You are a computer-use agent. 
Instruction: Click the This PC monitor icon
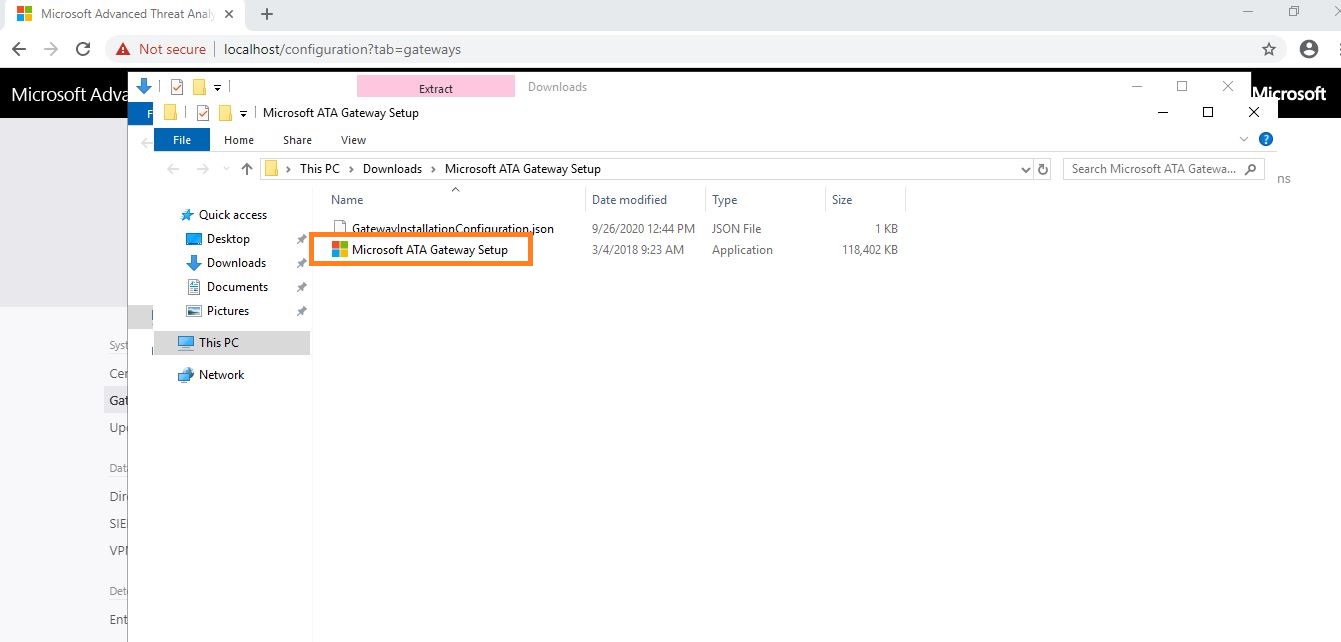(185, 342)
